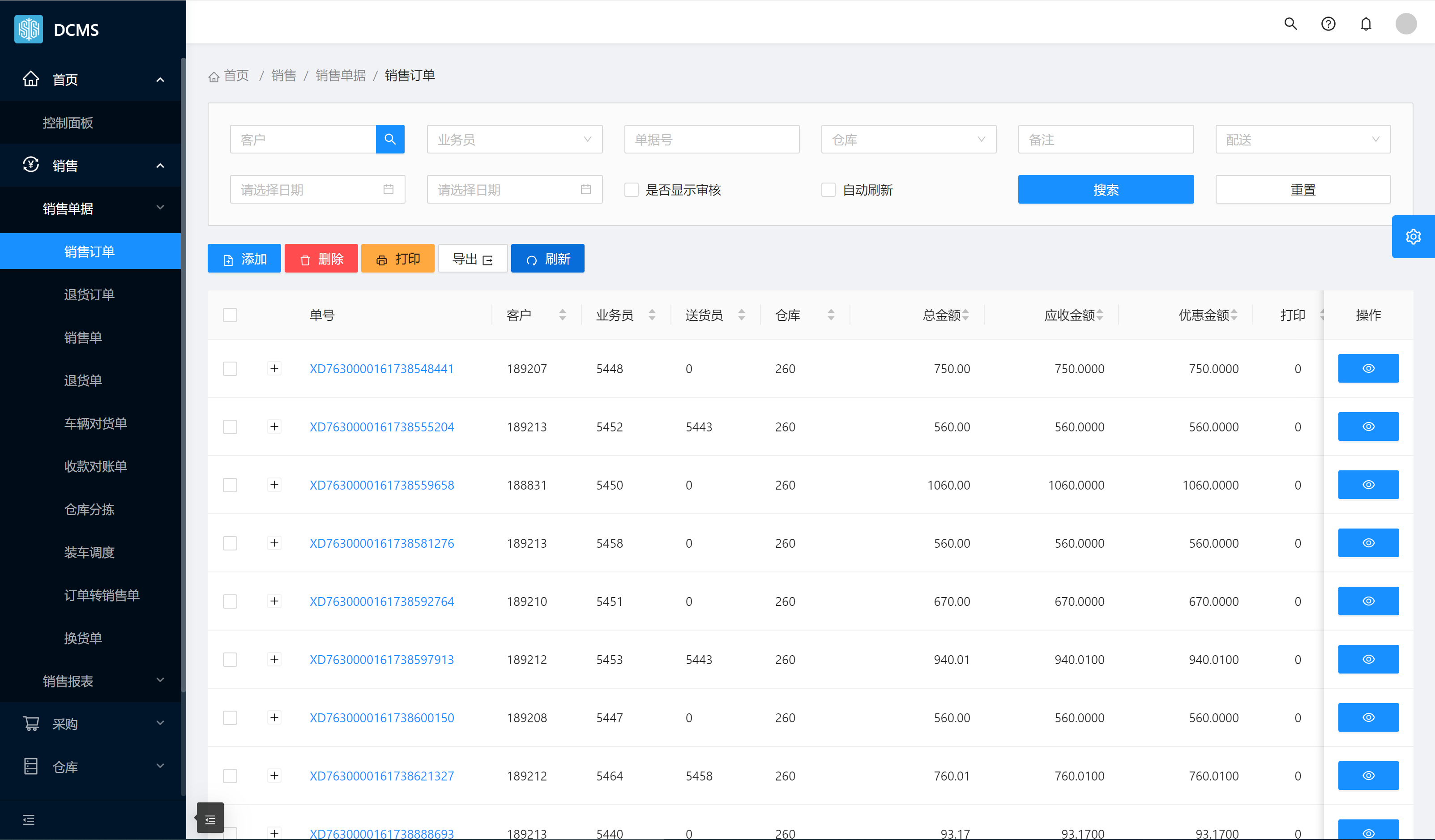Open the notifications bell icon
1435x840 pixels.
click(x=1366, y=24)
